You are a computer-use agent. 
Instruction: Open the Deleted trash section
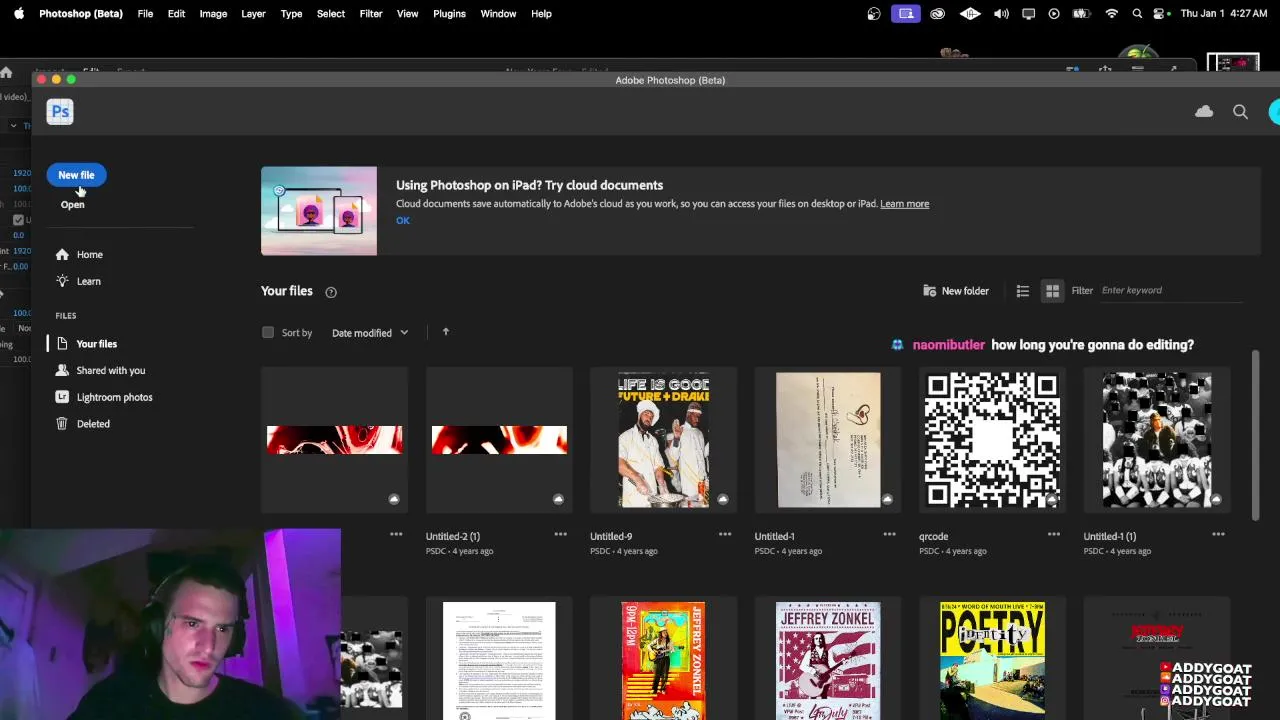83,424
